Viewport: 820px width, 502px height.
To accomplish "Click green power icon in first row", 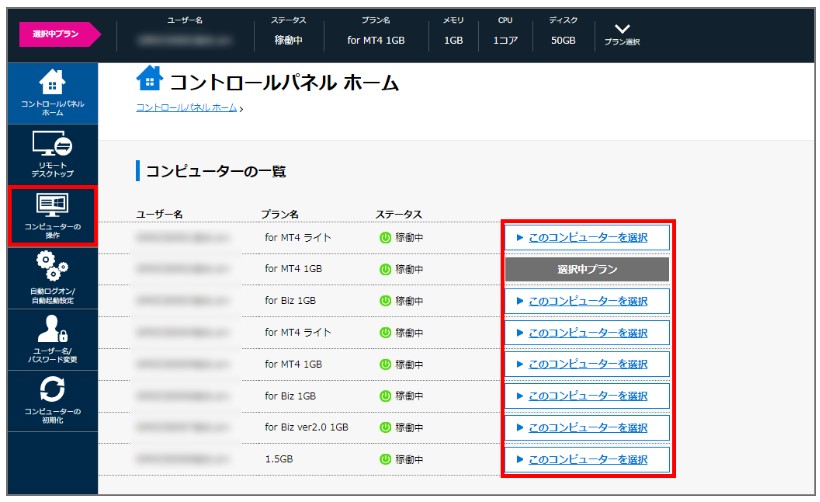I will click(385, 238).
